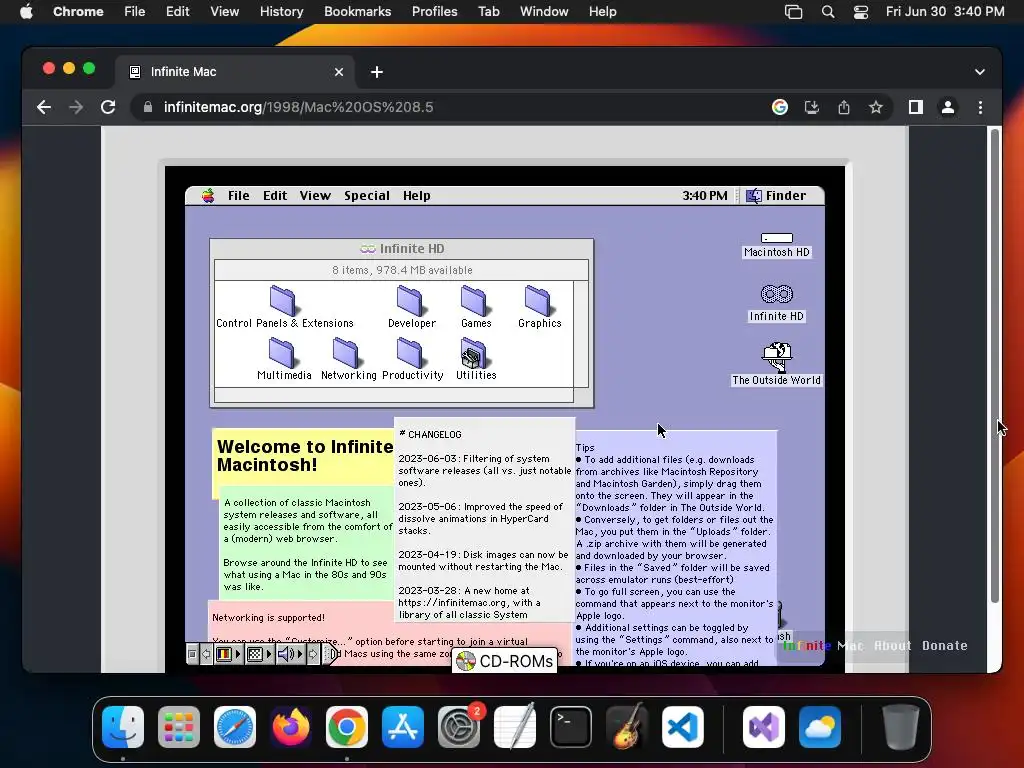Open the Finder application menu
Screen dimensions: 1024x768
[776, 195]
